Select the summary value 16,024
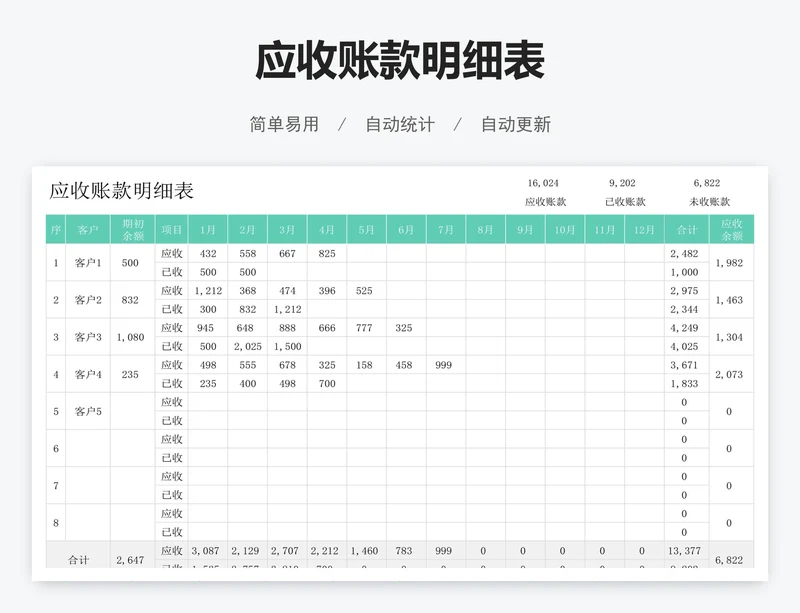The image size is (800, 613). coord(543,183)
